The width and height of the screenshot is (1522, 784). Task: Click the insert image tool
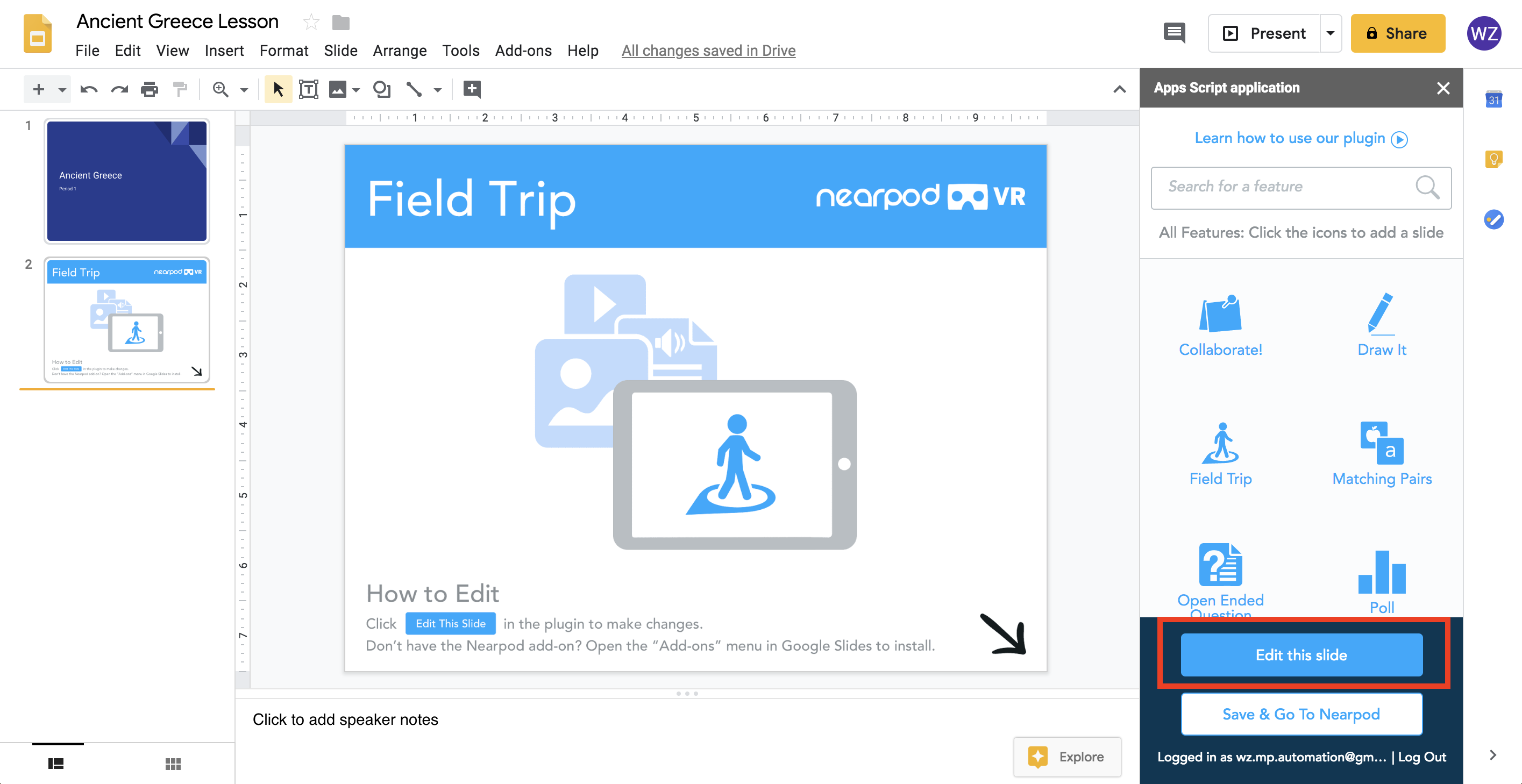(337, 89)
